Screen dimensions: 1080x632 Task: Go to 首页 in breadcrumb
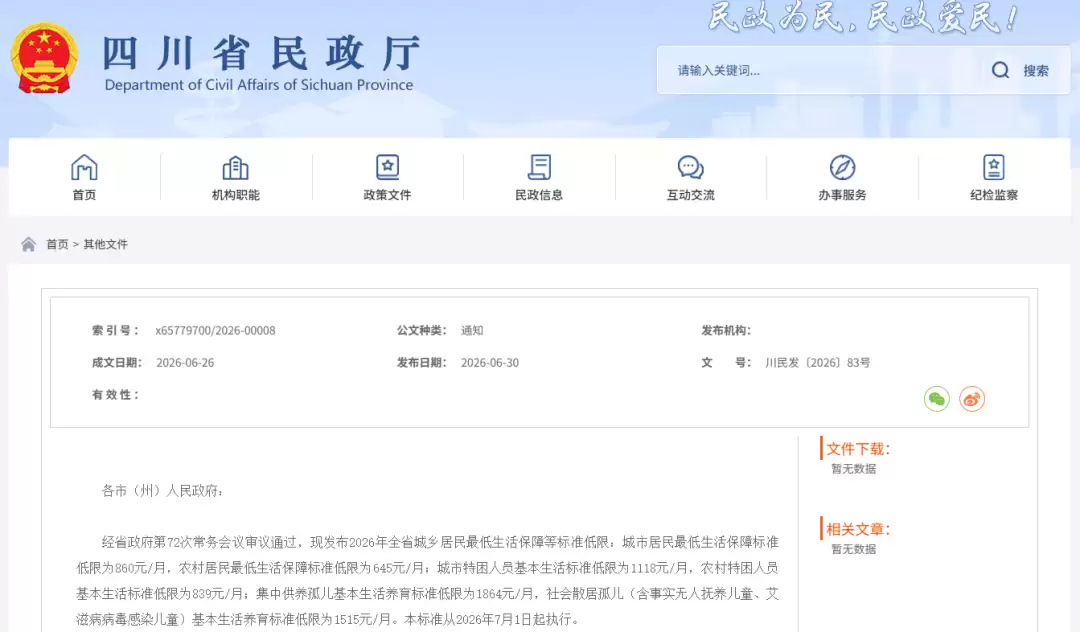pos(57,244)
